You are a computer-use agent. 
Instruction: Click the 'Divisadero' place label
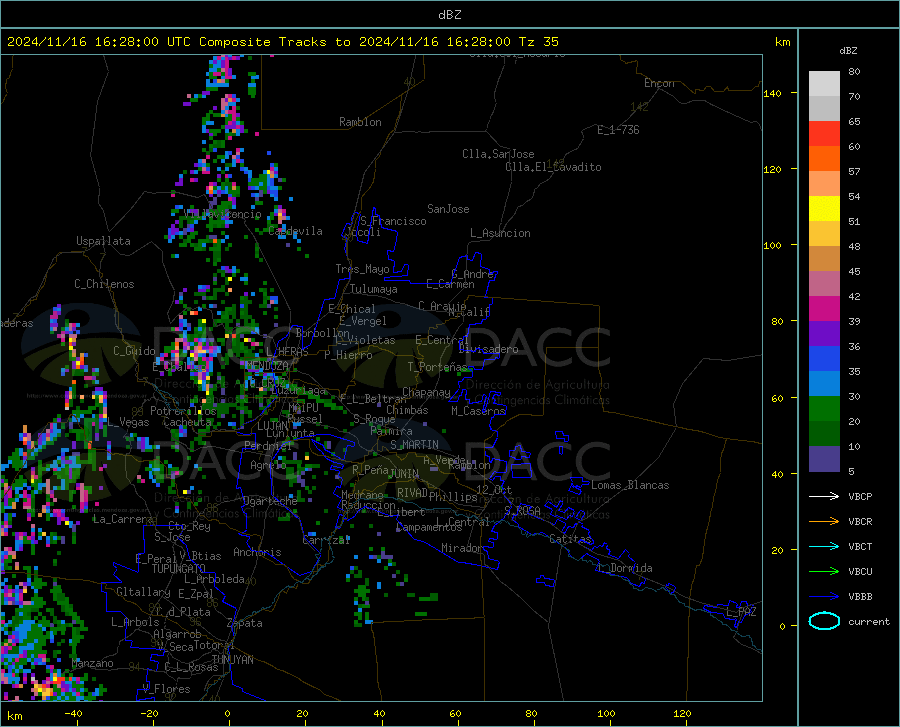pyautogui.click(x=488, y=349)
